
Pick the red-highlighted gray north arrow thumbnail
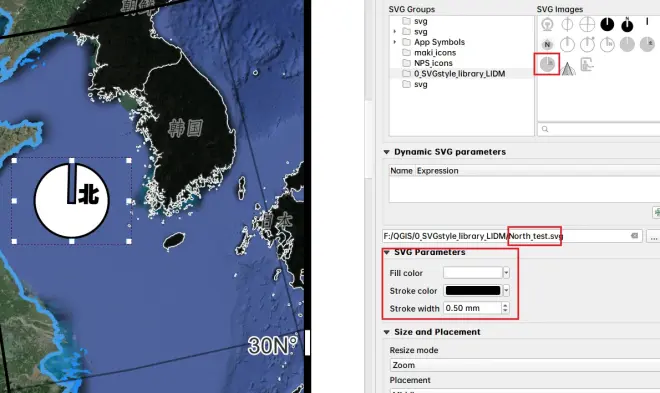(x=547, y=64)
